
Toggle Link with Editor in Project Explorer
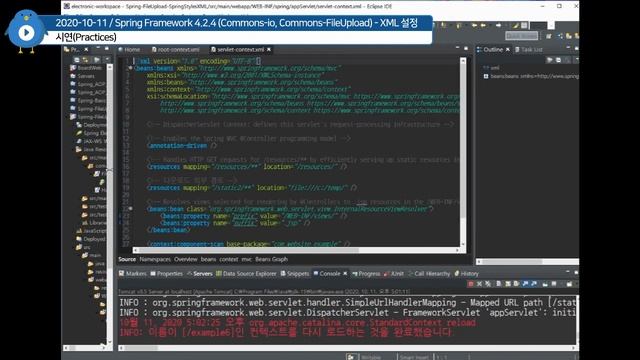click(86, 60)
